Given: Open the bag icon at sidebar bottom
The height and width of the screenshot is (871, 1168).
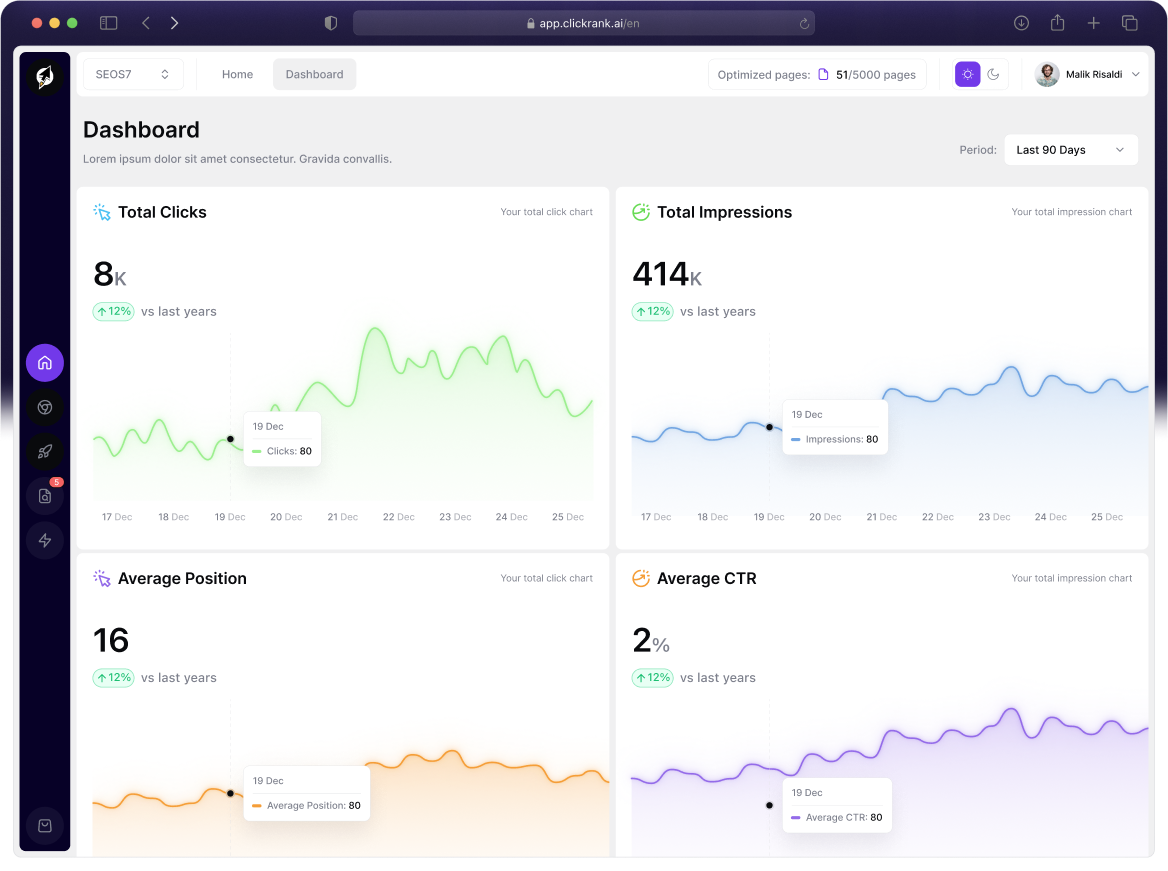Looking at the screenshot, I should click(x=45, y=826).
